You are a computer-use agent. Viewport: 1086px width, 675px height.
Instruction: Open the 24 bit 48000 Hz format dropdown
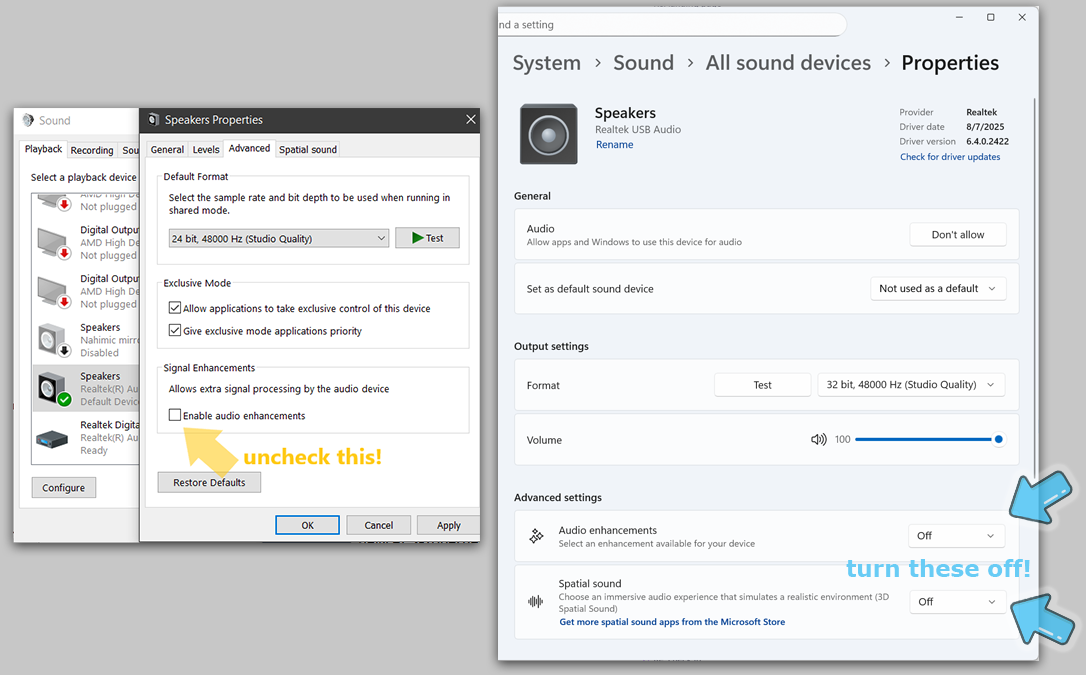[279, 238]
